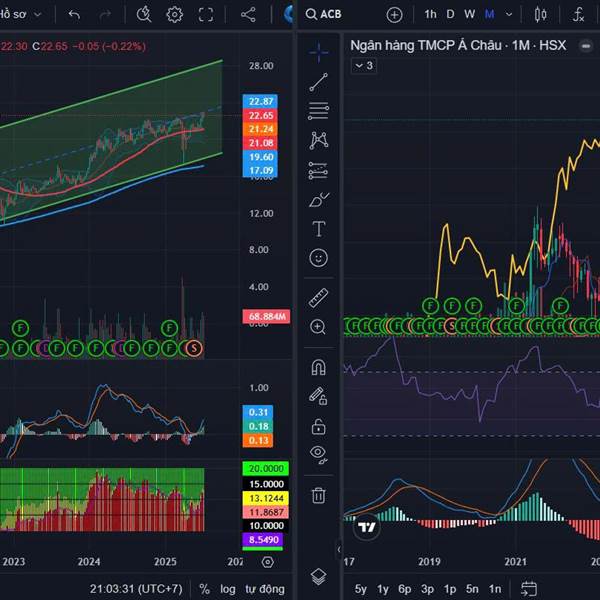Select the crosshair cursor tool

click(x=318, y=52)
